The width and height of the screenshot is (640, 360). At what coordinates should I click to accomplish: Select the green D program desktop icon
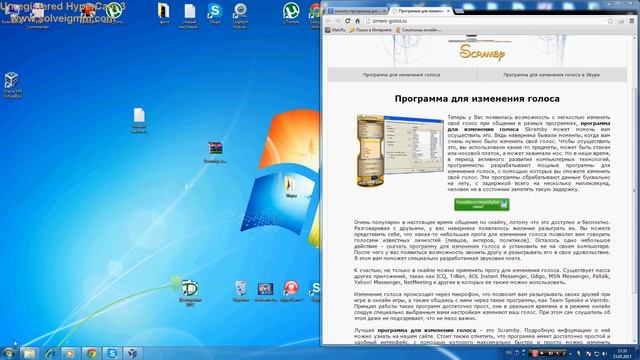[190, 293]
